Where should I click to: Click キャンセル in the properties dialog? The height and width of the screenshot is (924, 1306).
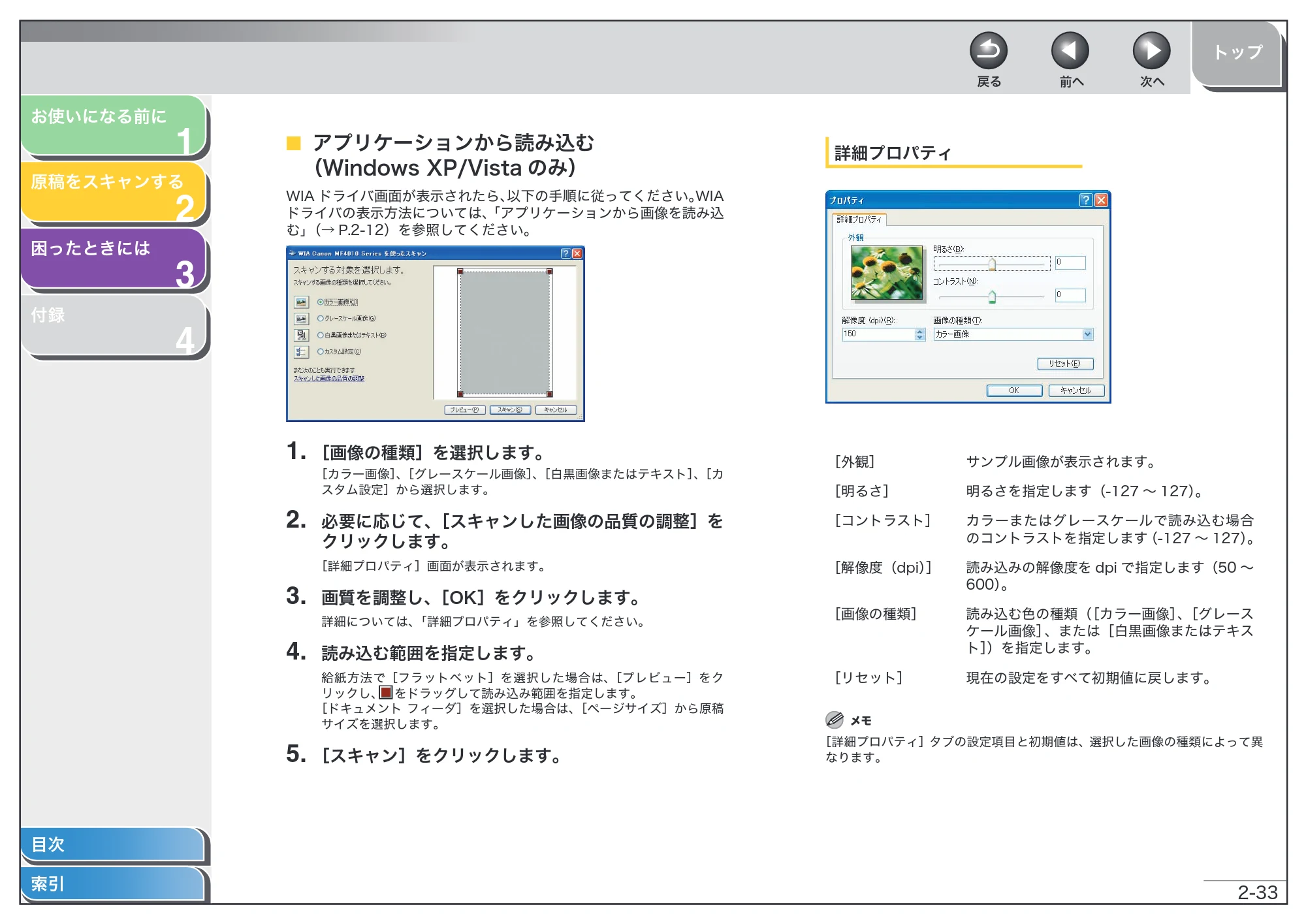coord(1076,390)
